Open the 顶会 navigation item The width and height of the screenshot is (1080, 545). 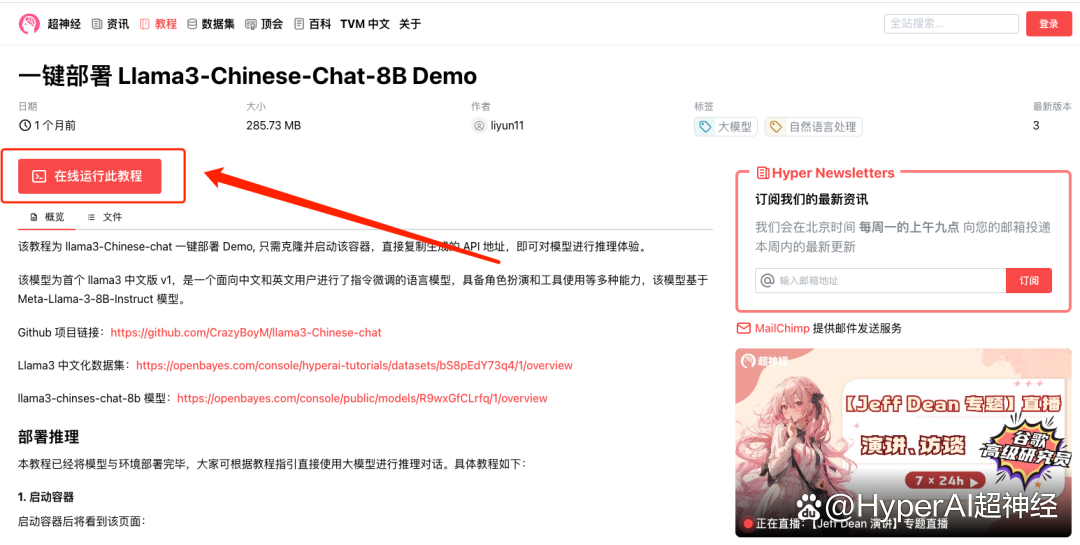coord(264,24)
